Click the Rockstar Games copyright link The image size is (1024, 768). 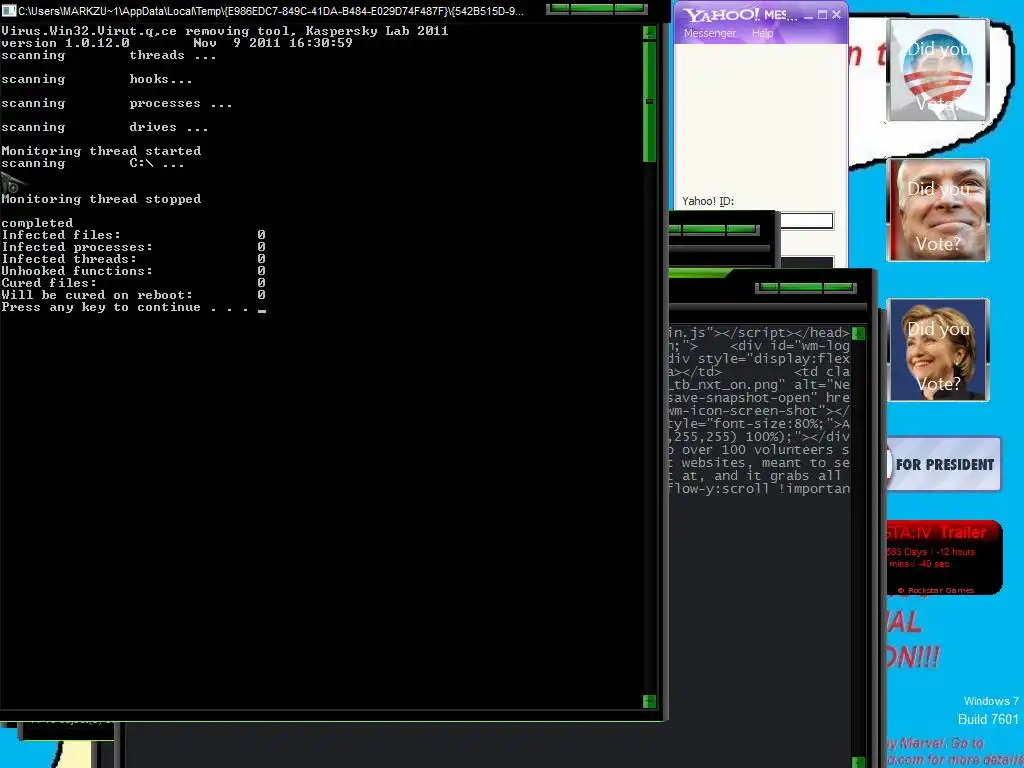pos(935,590)
